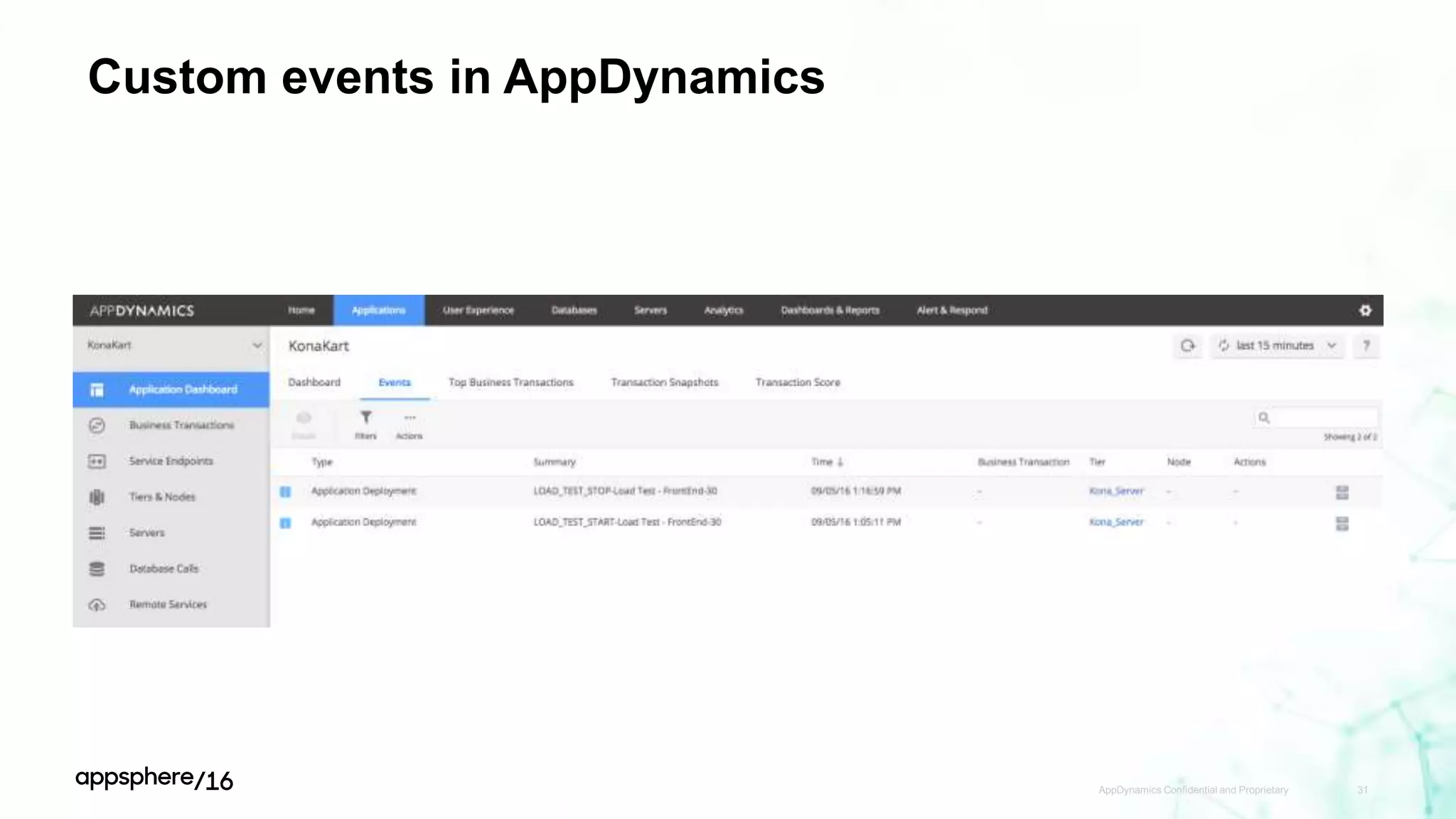Open the Analytics menu
This screenshot has width=1456, height=819.
724,310
